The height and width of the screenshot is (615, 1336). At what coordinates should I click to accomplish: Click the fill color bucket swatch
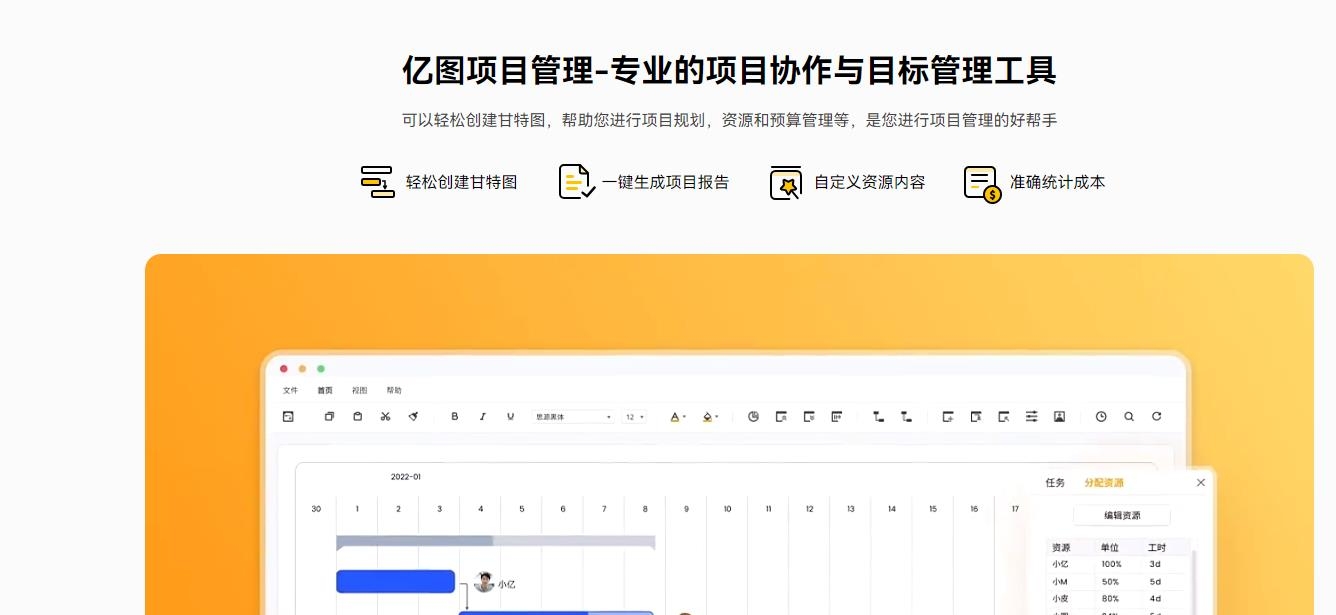point(707,416)
